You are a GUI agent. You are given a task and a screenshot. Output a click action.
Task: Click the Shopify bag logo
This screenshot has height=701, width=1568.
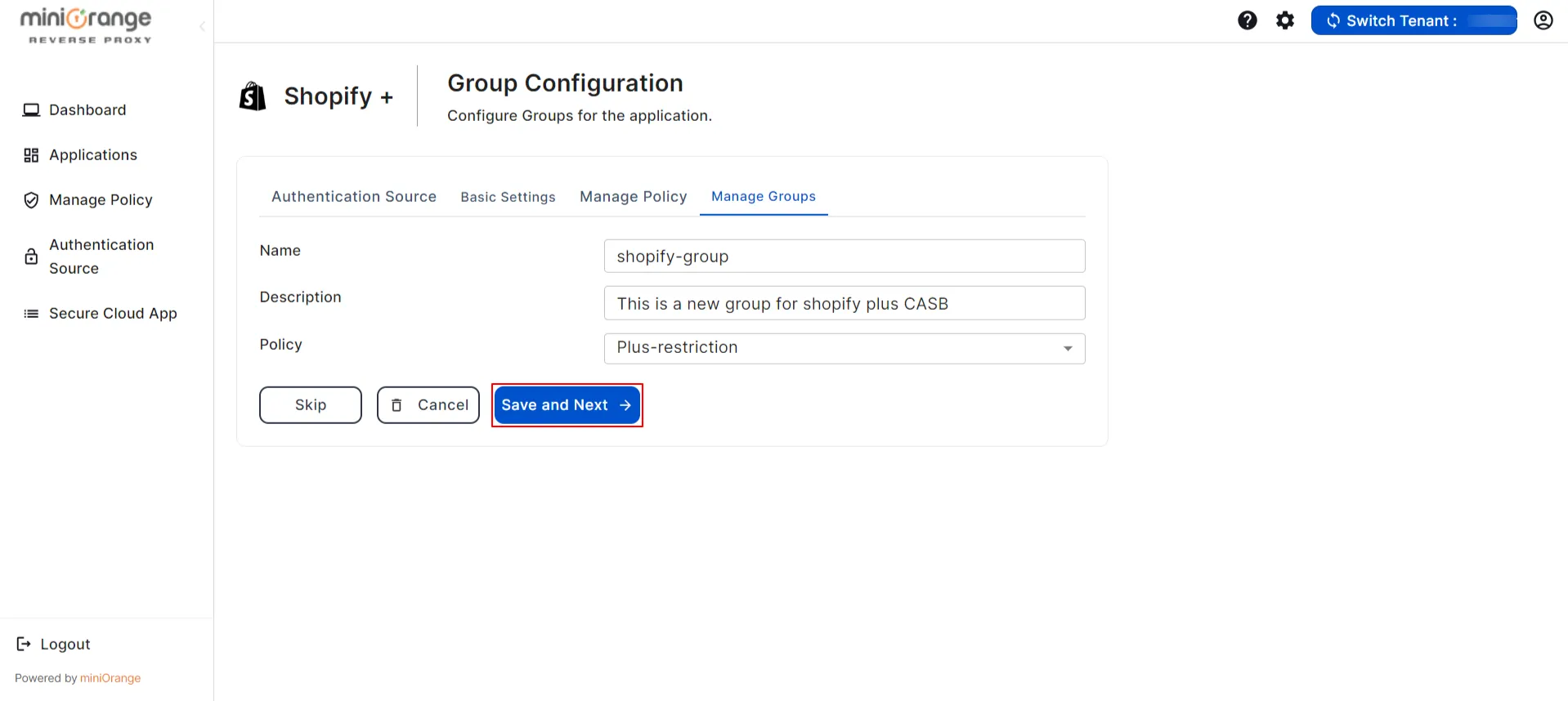253,96
